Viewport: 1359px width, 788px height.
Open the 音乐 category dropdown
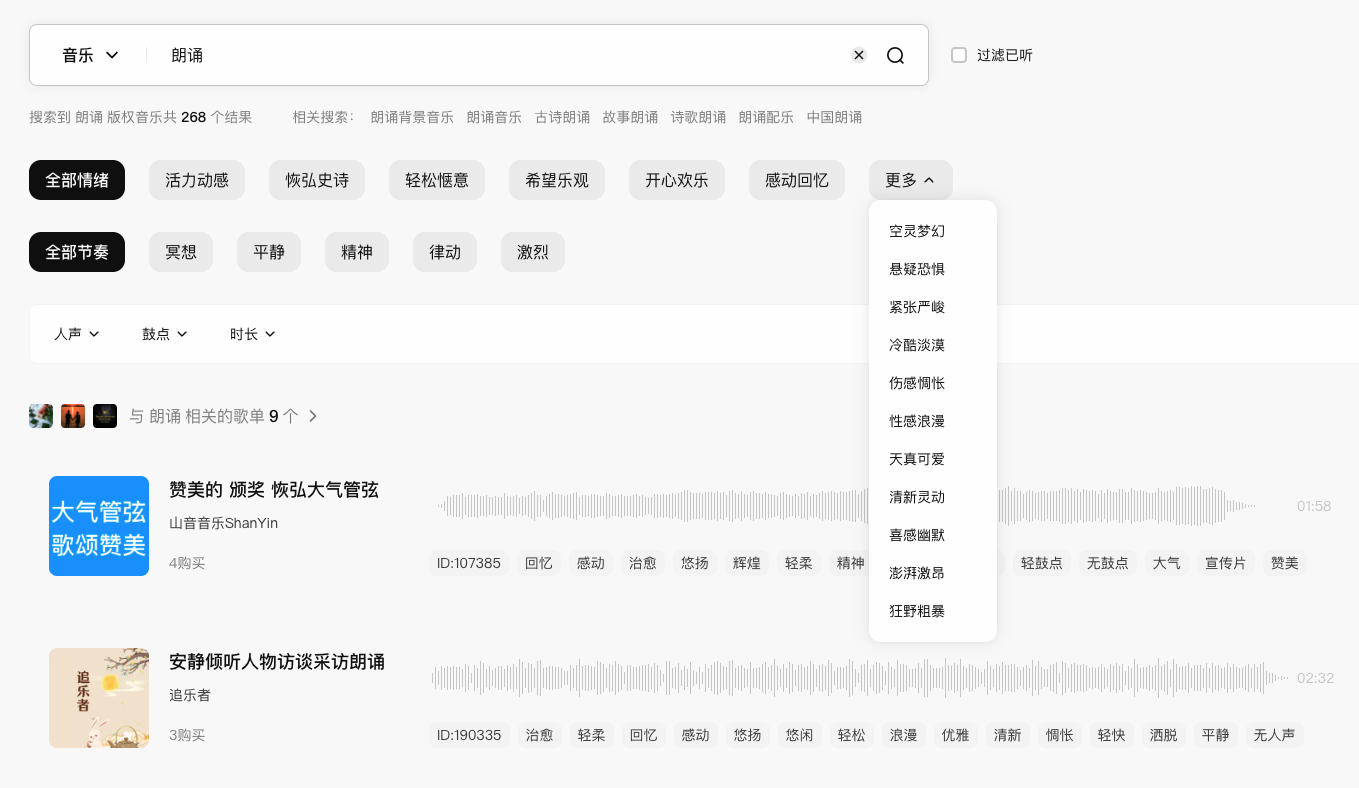(x=90, y=55)
